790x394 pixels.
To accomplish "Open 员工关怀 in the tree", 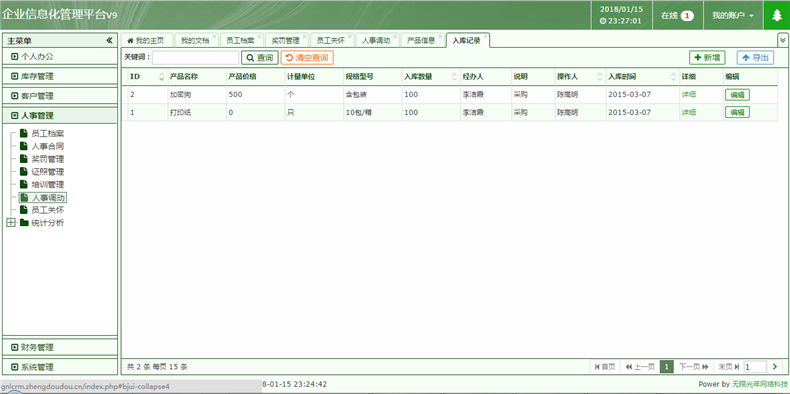I will (x=47, y=210).
